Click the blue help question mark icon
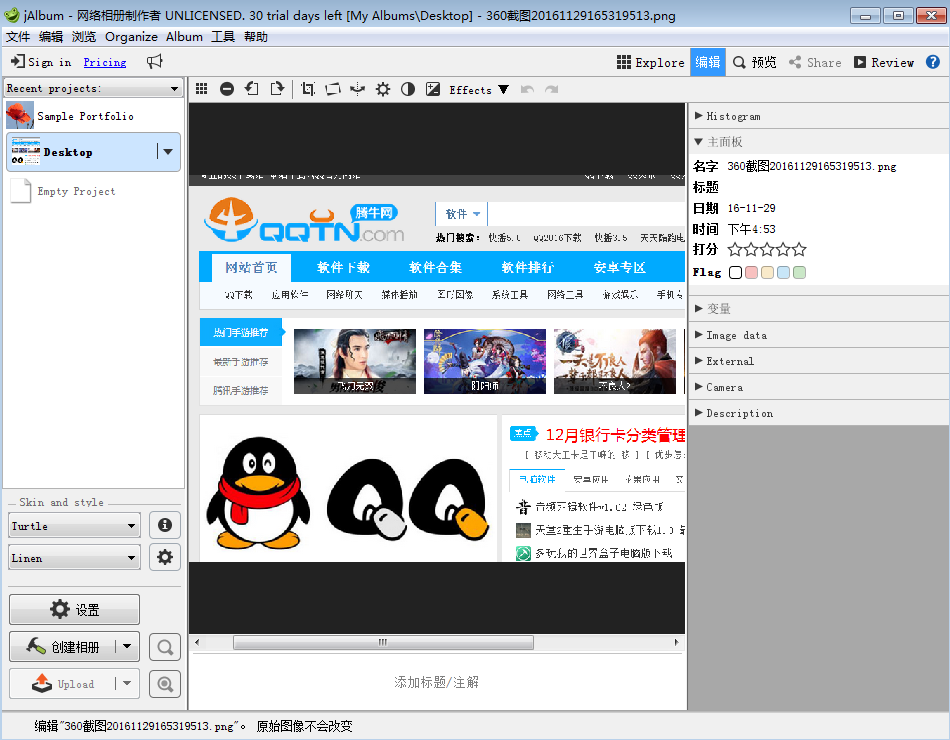 click(932, 62)
